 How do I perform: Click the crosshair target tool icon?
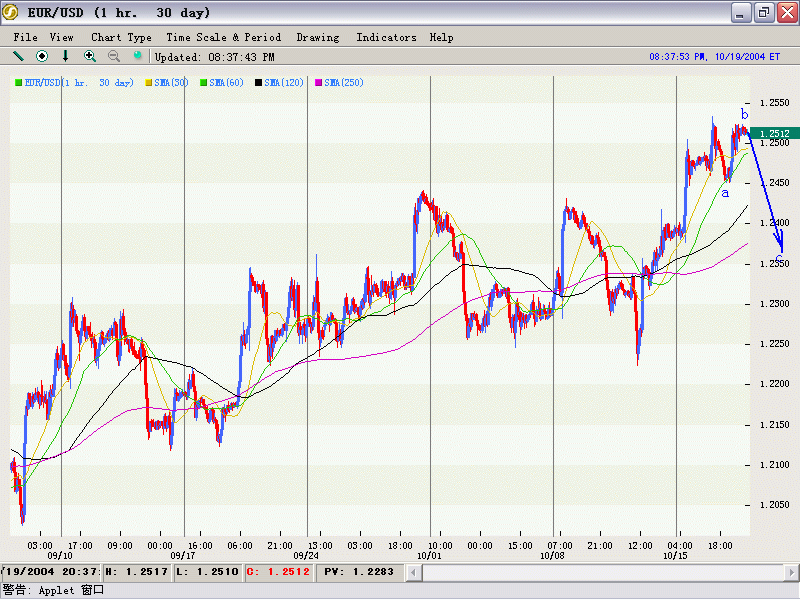(x=42, y=56)
